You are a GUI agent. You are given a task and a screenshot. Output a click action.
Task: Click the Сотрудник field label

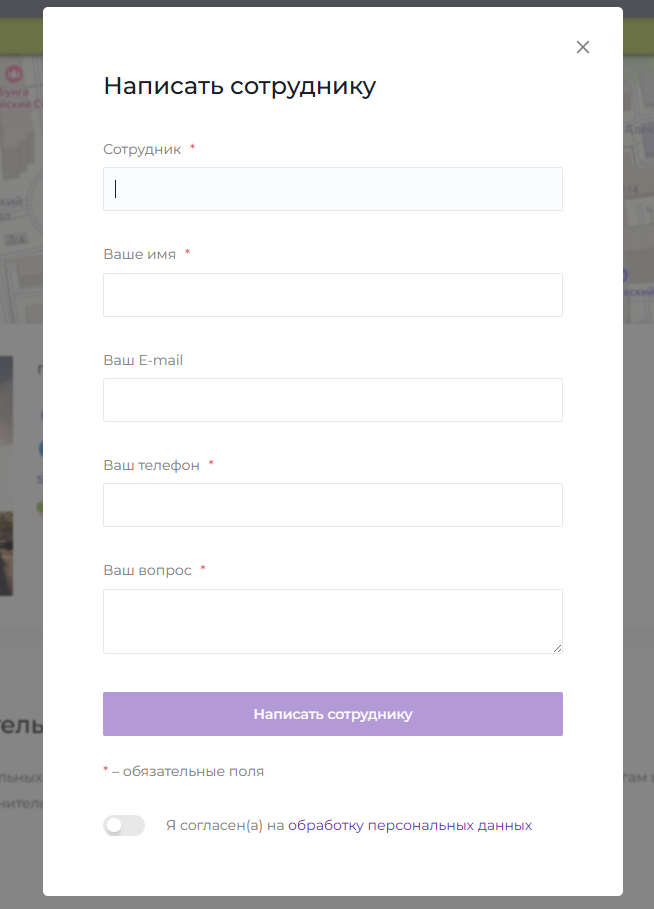point(142,149)
